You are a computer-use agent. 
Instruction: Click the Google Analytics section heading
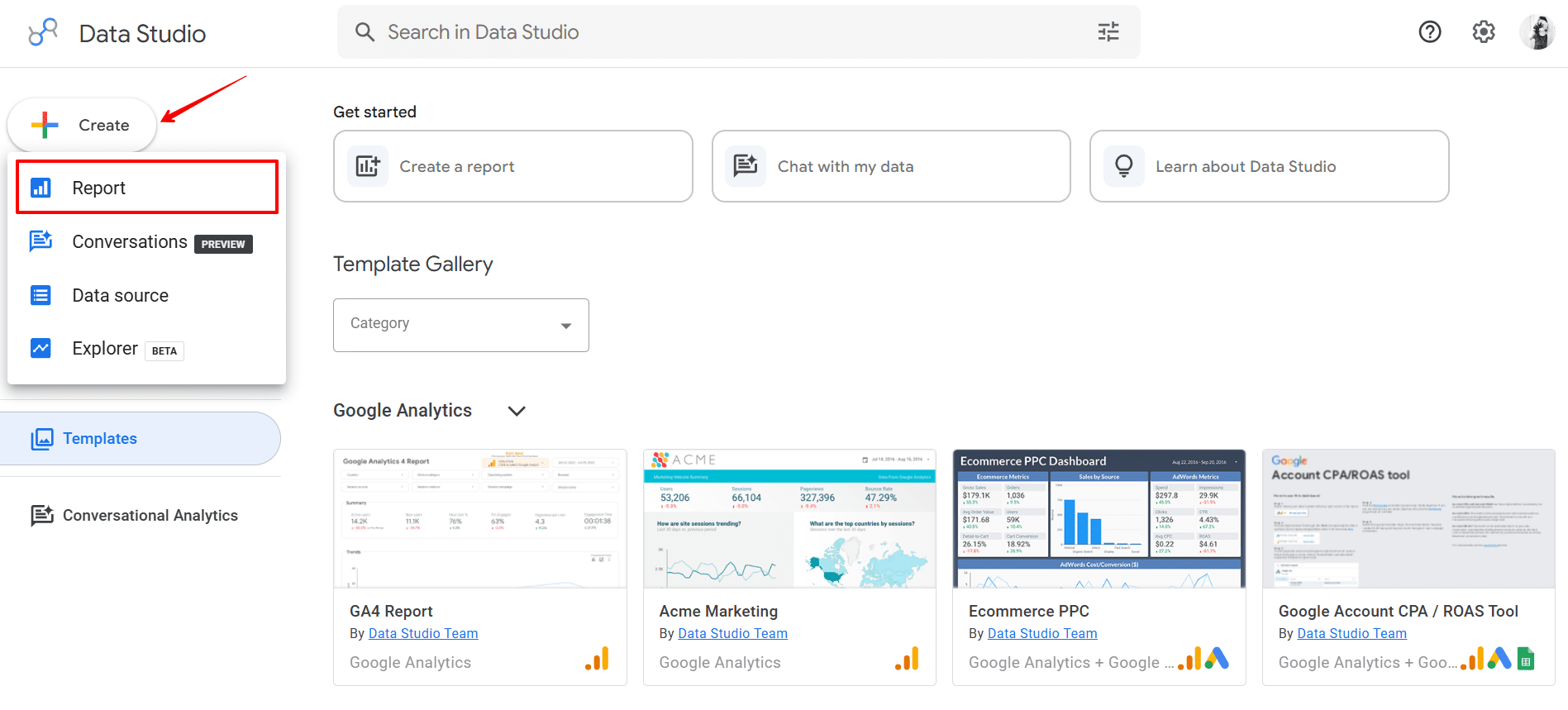tap(403, 411)
